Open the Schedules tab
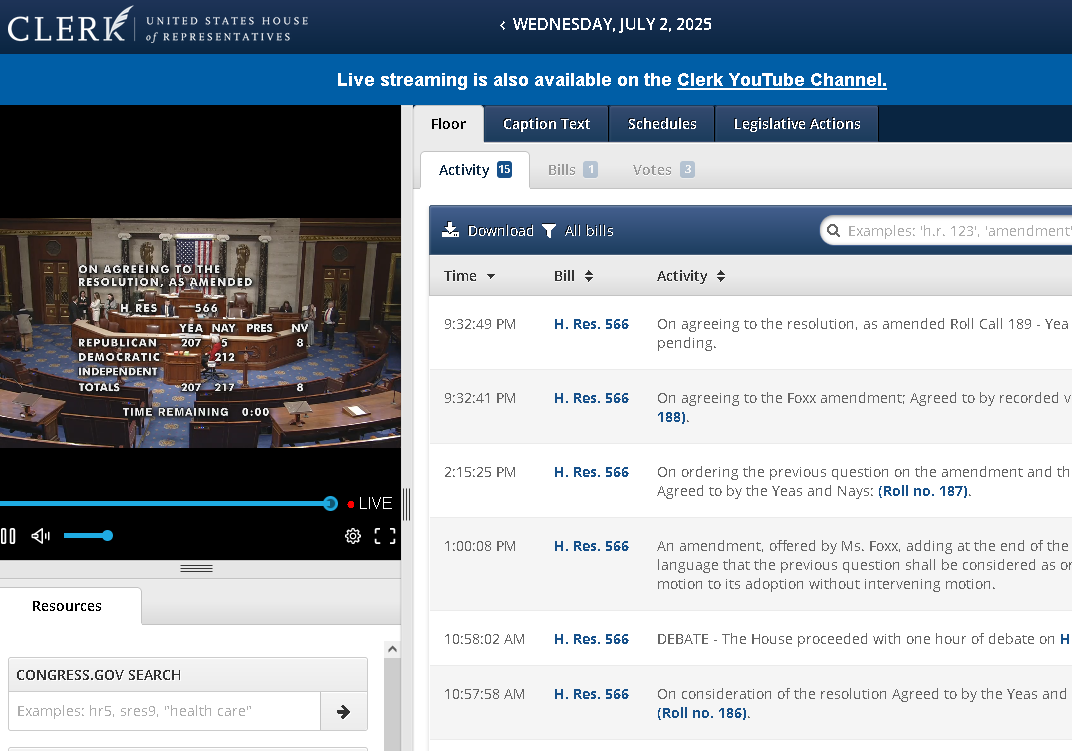1072x751 pixels. (x=662, y=124)
